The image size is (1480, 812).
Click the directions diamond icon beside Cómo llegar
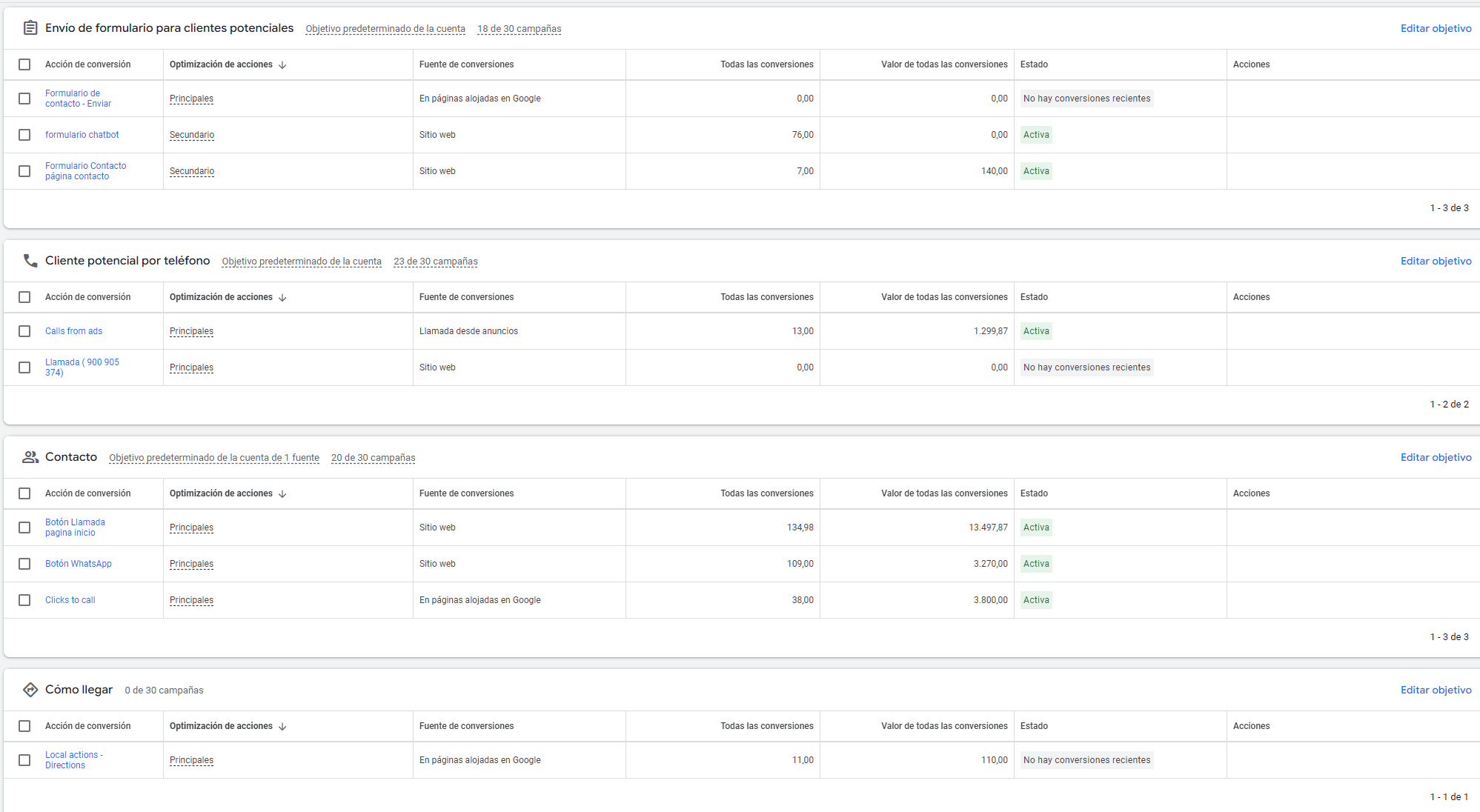pos(30,690)
